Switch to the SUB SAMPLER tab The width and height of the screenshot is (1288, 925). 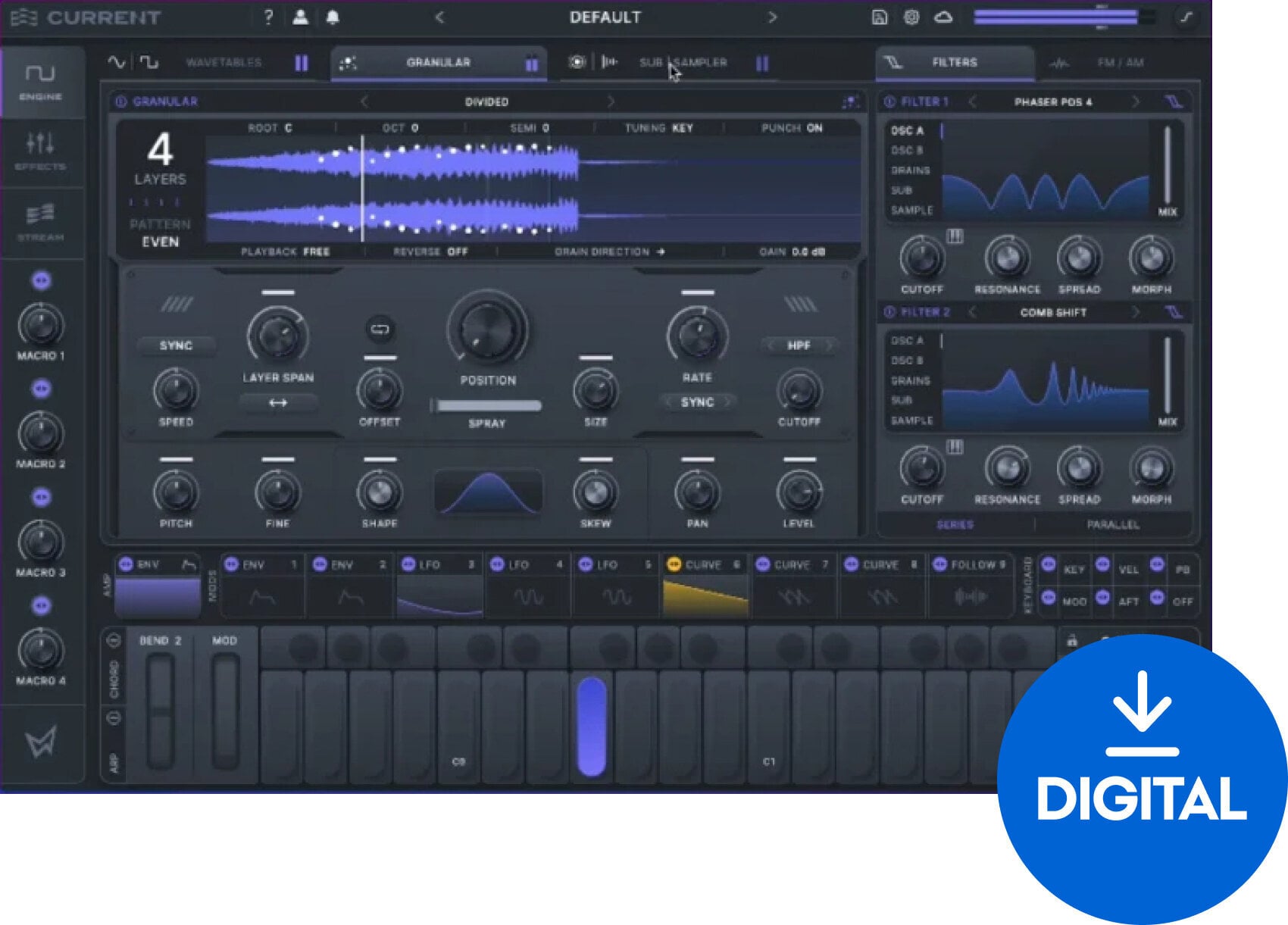[683, 63]
